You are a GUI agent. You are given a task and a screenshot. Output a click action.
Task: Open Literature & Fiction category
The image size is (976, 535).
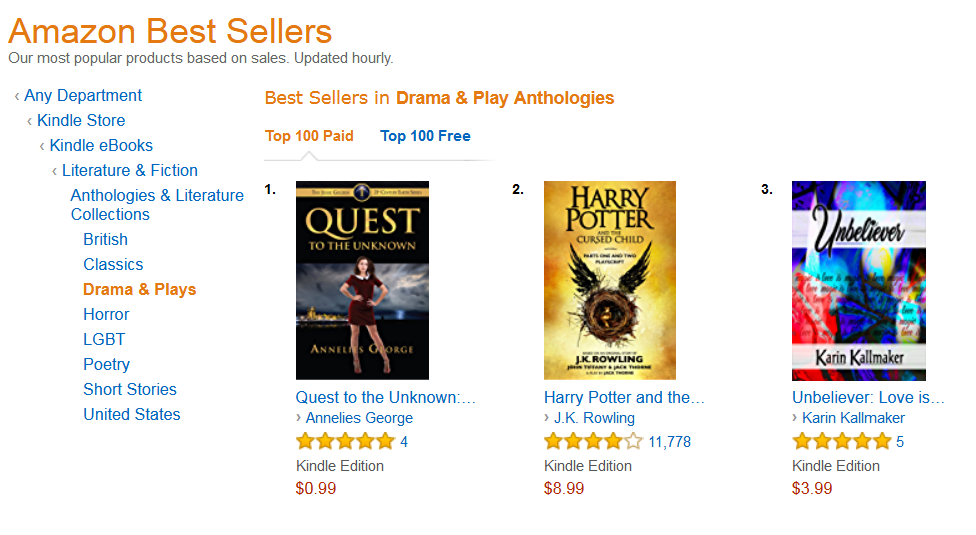coord(130,171)
